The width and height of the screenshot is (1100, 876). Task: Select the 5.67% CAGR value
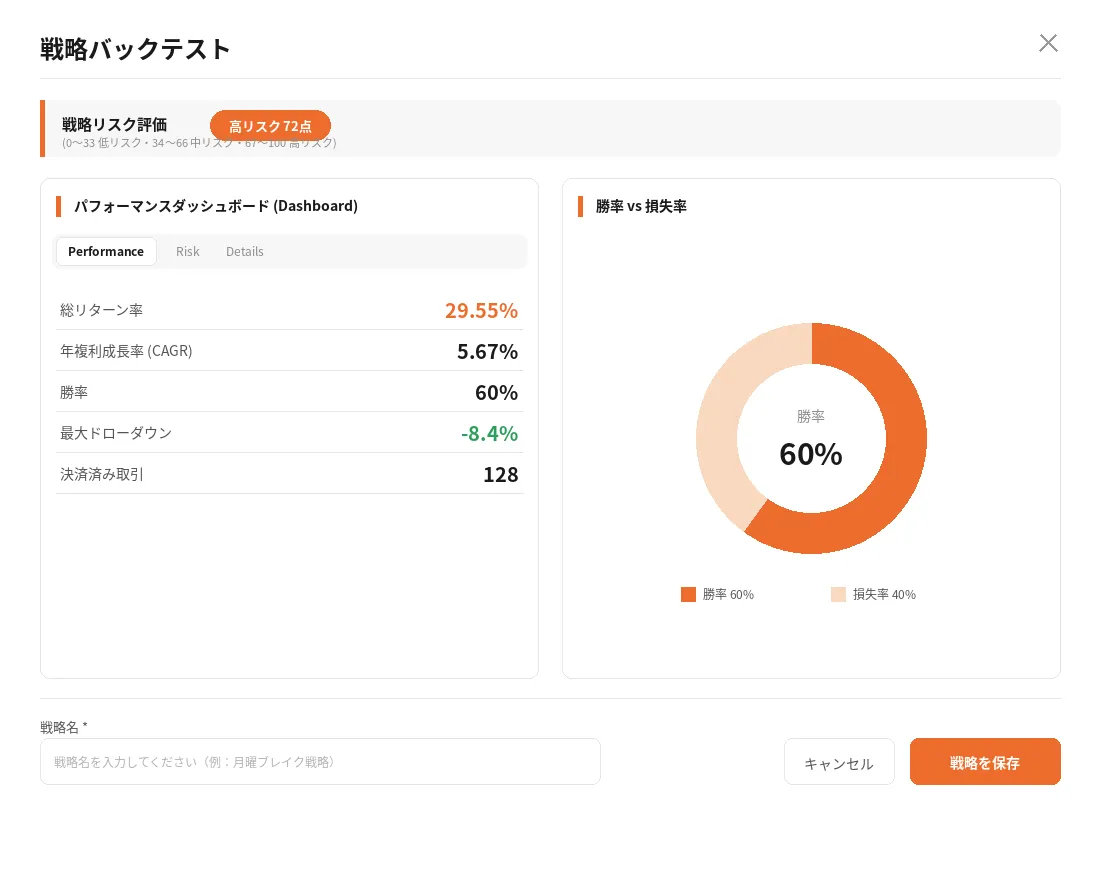488,351
